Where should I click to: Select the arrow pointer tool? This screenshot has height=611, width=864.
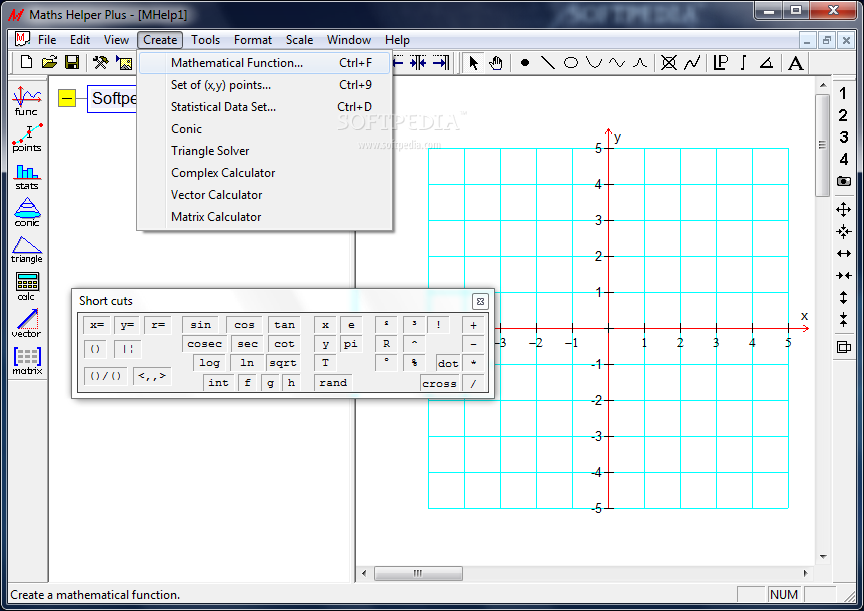coord(473,63)
